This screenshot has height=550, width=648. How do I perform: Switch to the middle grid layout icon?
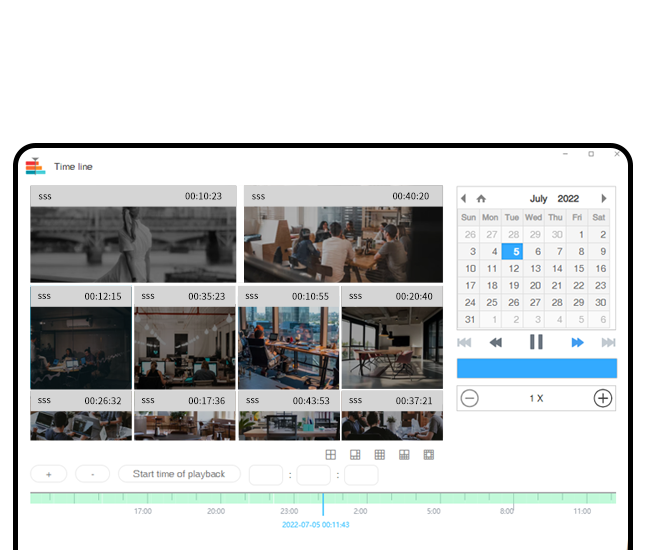(380, 455)
